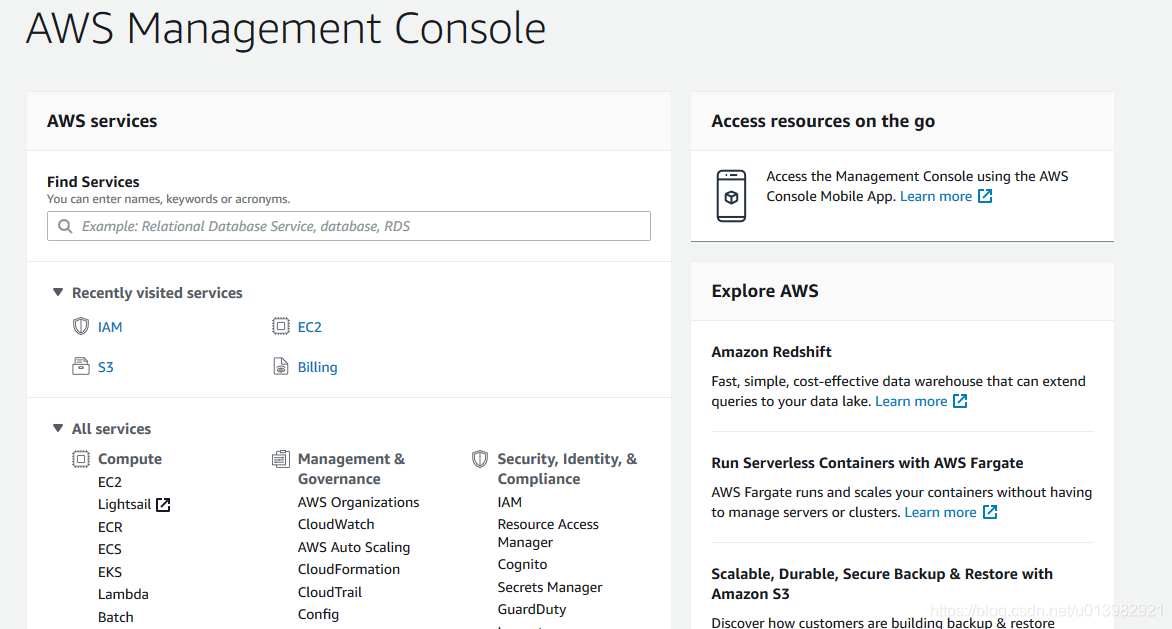Click the Security, Identity & Compliance shield icon

[x=480, y=459]
